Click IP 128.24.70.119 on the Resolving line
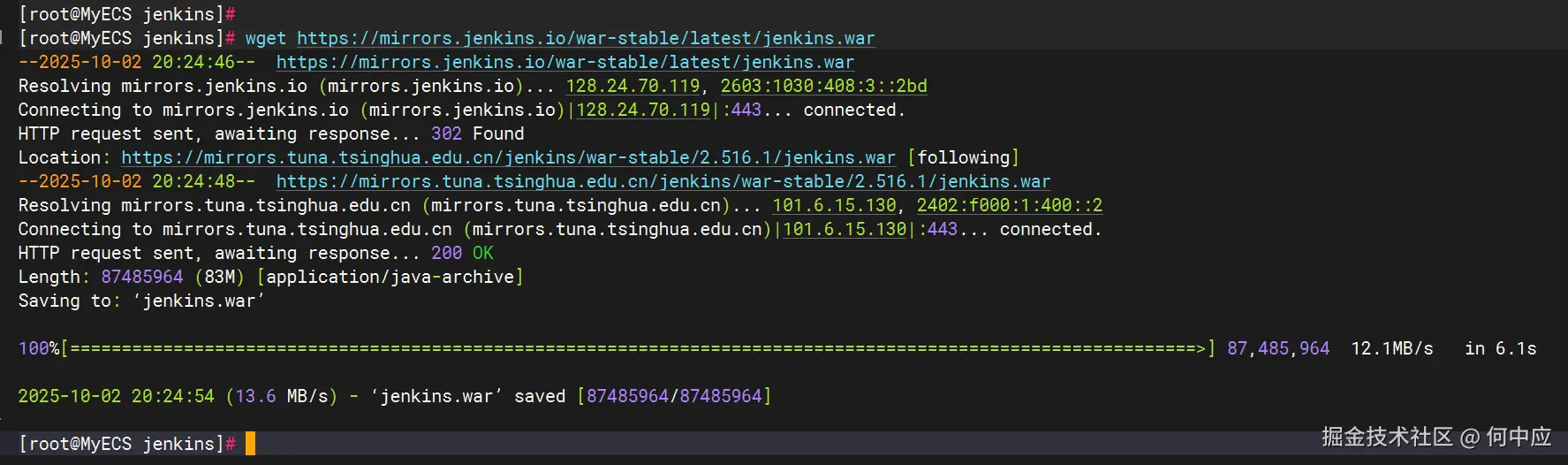1568x465 pixels. tap(633, 86)
